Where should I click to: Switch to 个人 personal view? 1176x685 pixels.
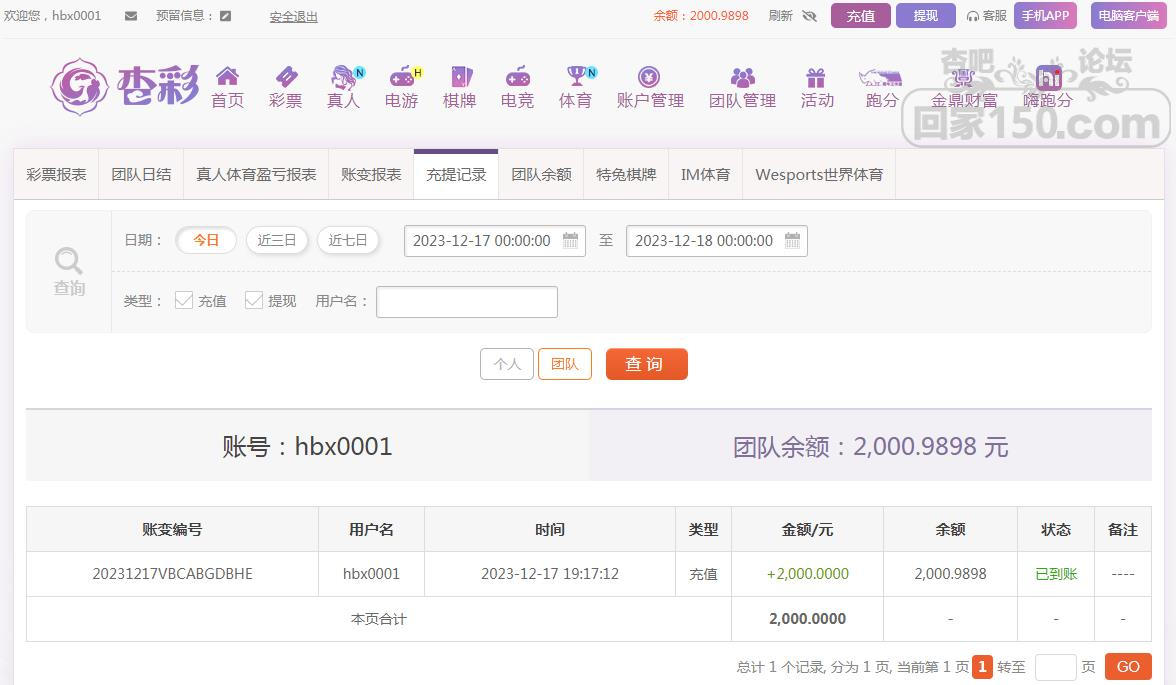507,364
